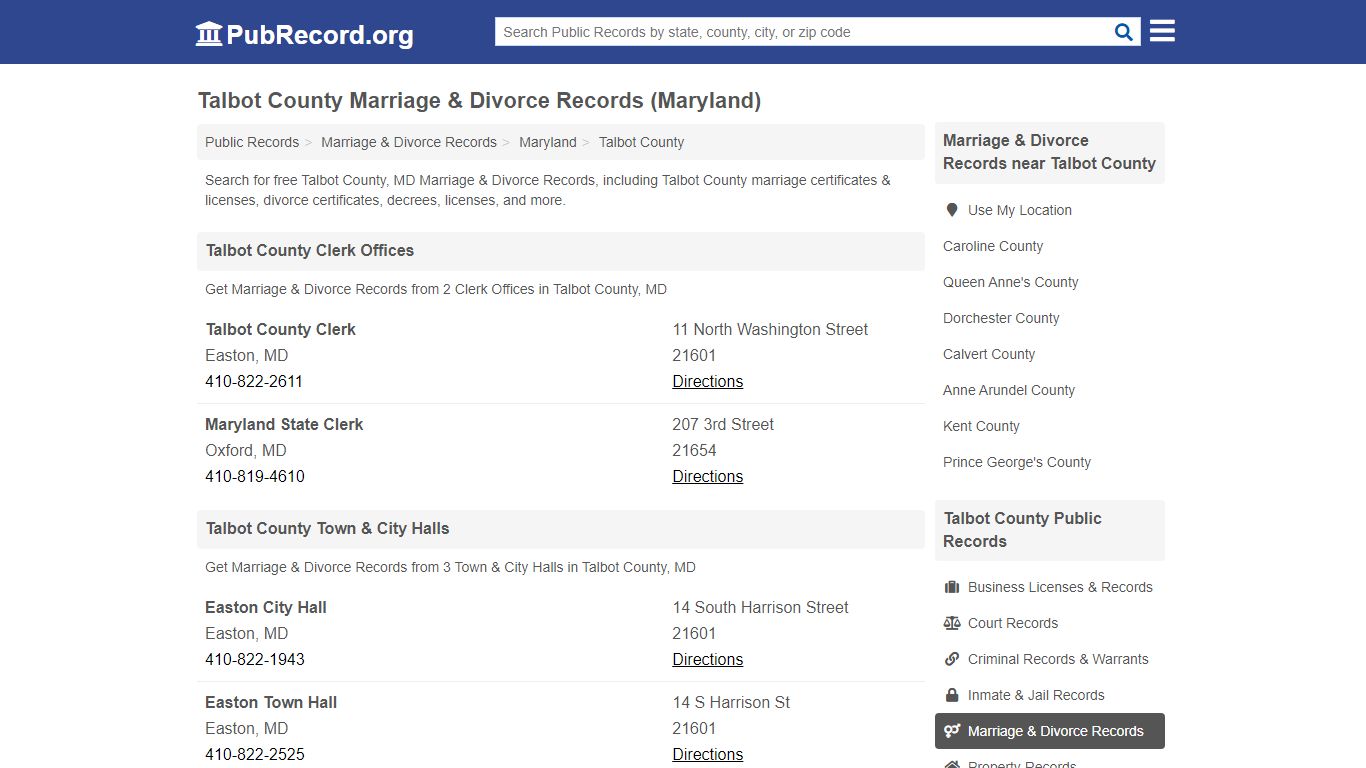Click Talbot County Public Records sidebar heading

pyautogui.click(x=1023, y=530)
